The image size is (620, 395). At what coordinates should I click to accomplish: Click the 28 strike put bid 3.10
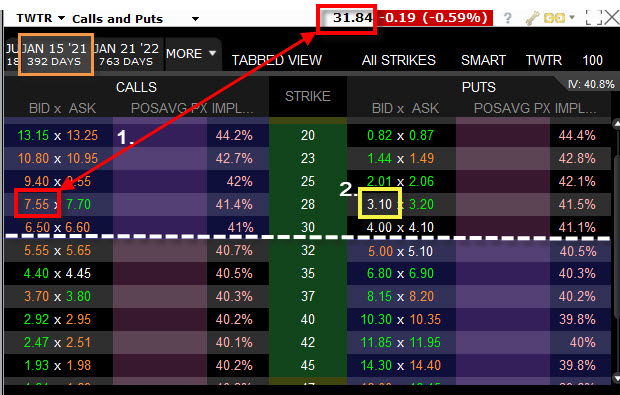click(380, 204)
